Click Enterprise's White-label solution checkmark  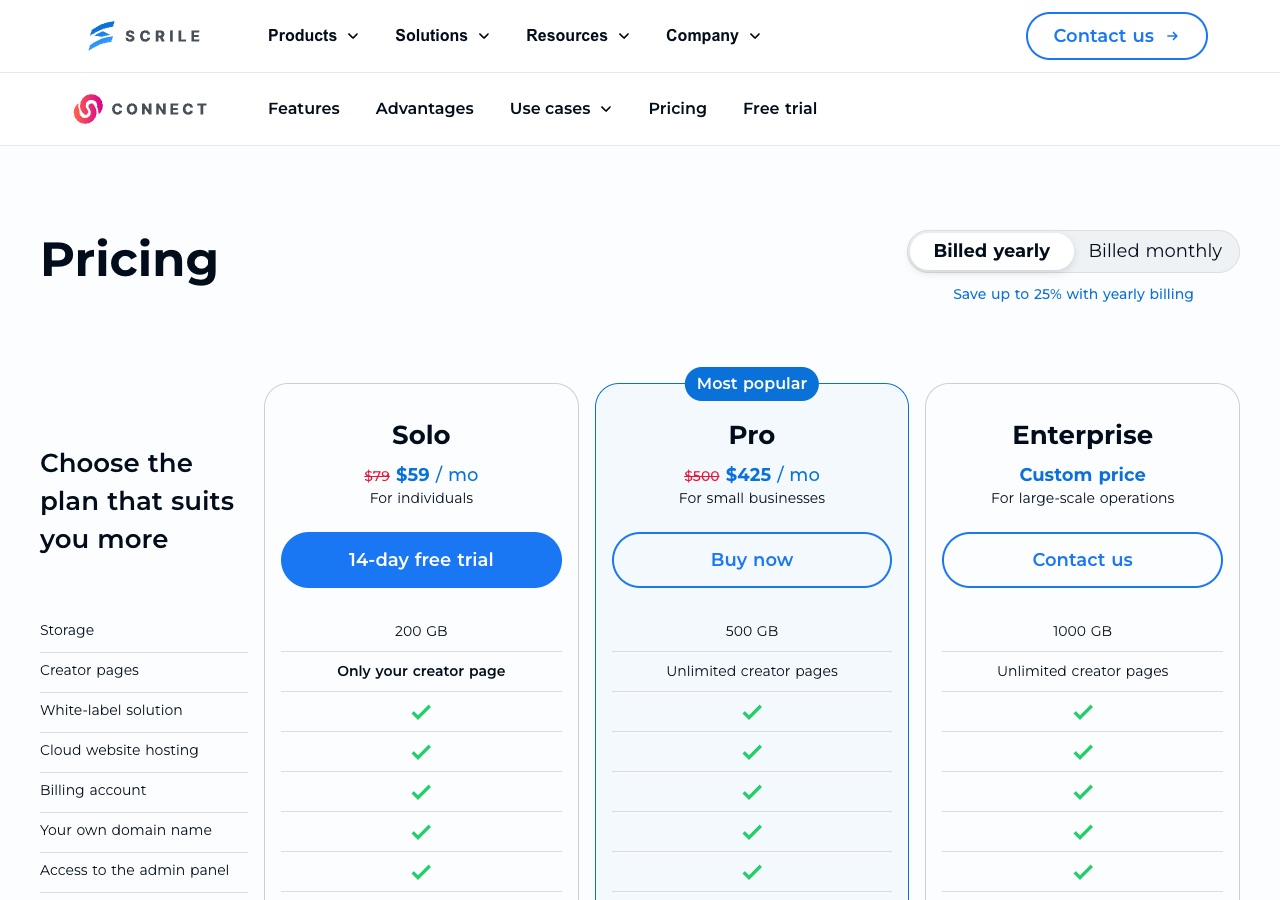(x=1082, y=712)
